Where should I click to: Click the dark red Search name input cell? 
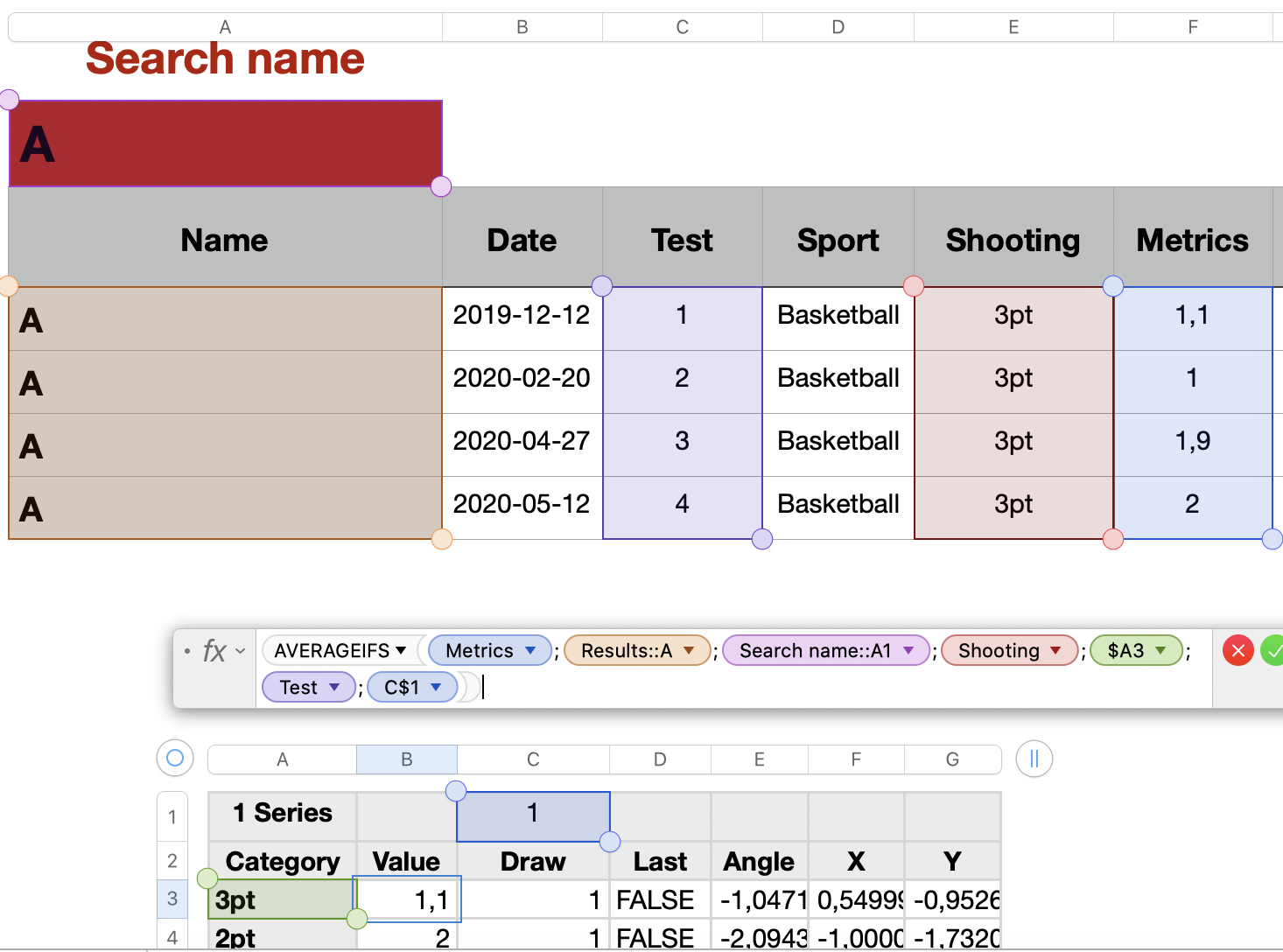tap(226, 143)
